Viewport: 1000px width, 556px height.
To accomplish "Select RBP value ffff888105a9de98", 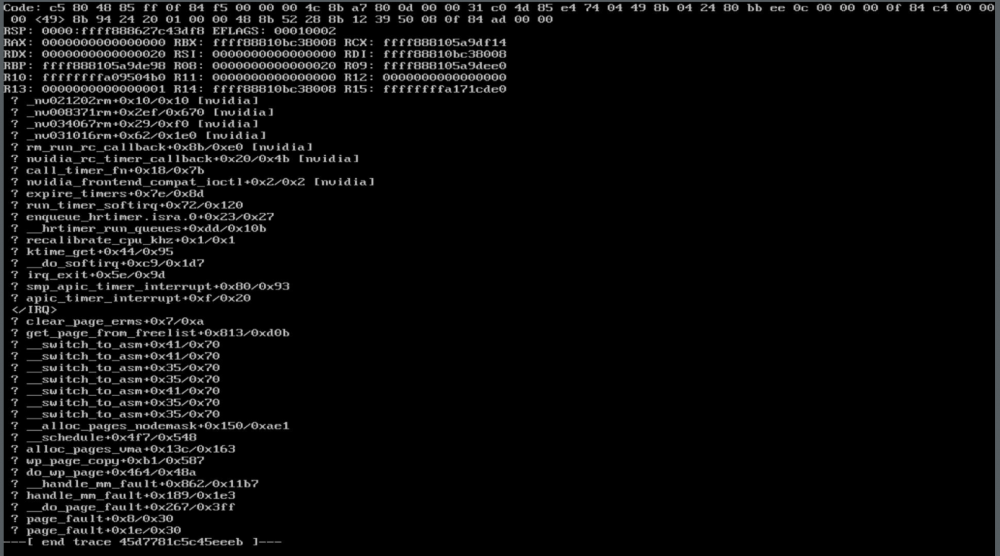I will [x=103, y=66].
